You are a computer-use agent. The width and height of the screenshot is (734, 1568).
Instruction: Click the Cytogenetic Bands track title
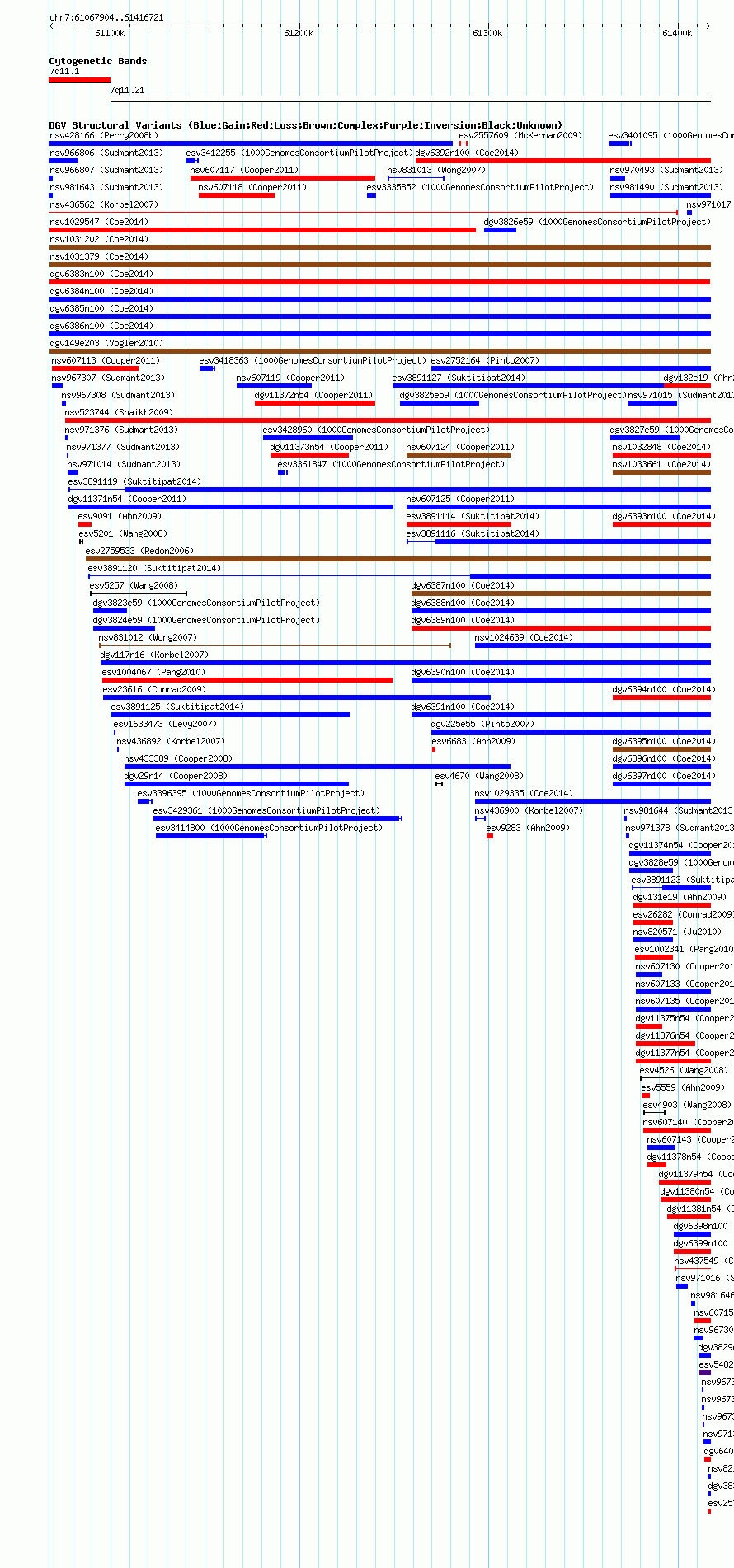[x=98, y=61]
